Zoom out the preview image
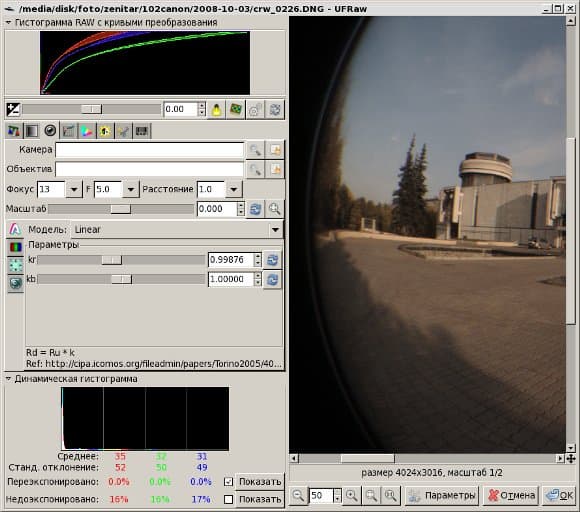Screen dimensions: 580x512 [299, 495]
